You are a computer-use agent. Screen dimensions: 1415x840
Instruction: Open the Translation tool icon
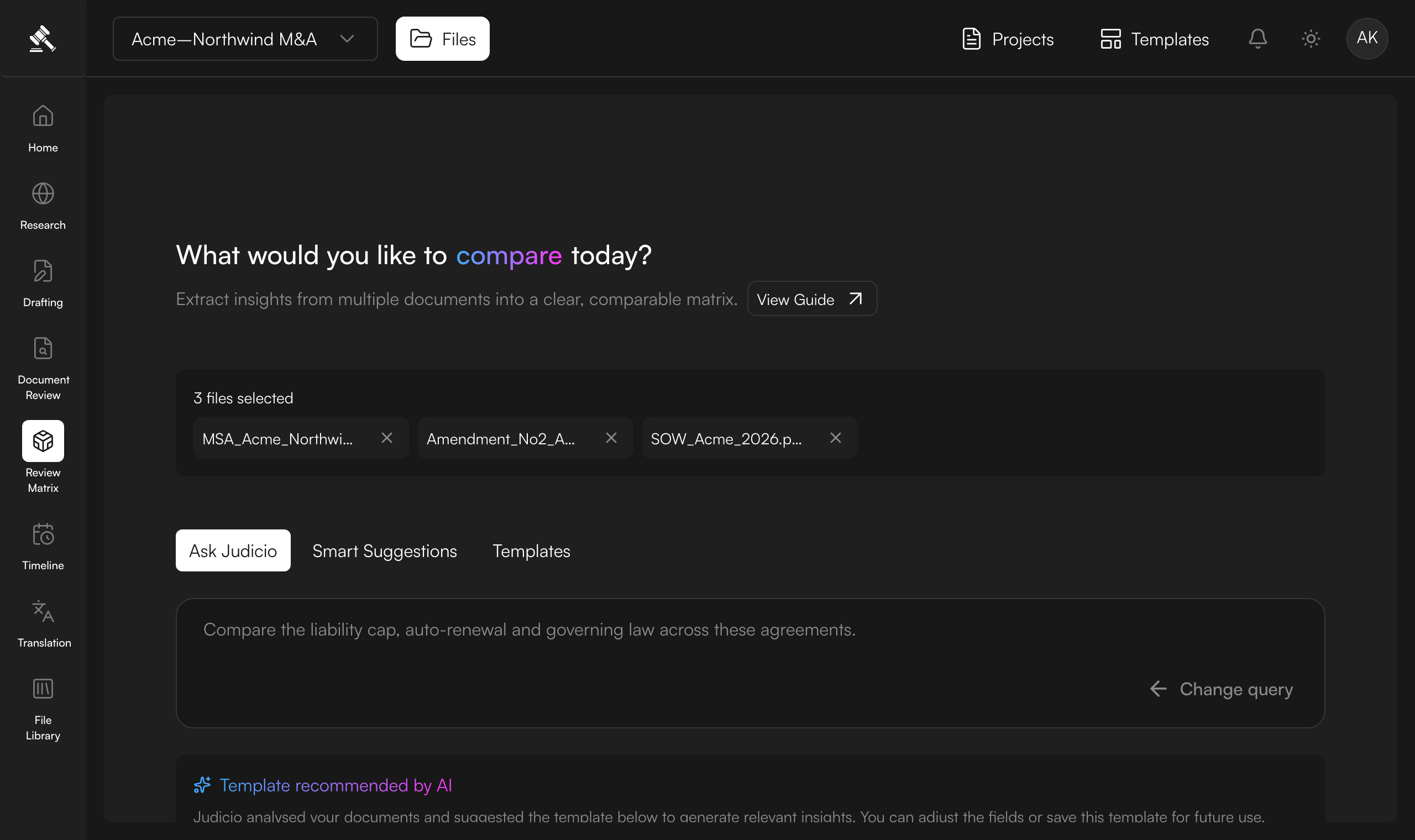pyautogui.click(x=43, y=612)
